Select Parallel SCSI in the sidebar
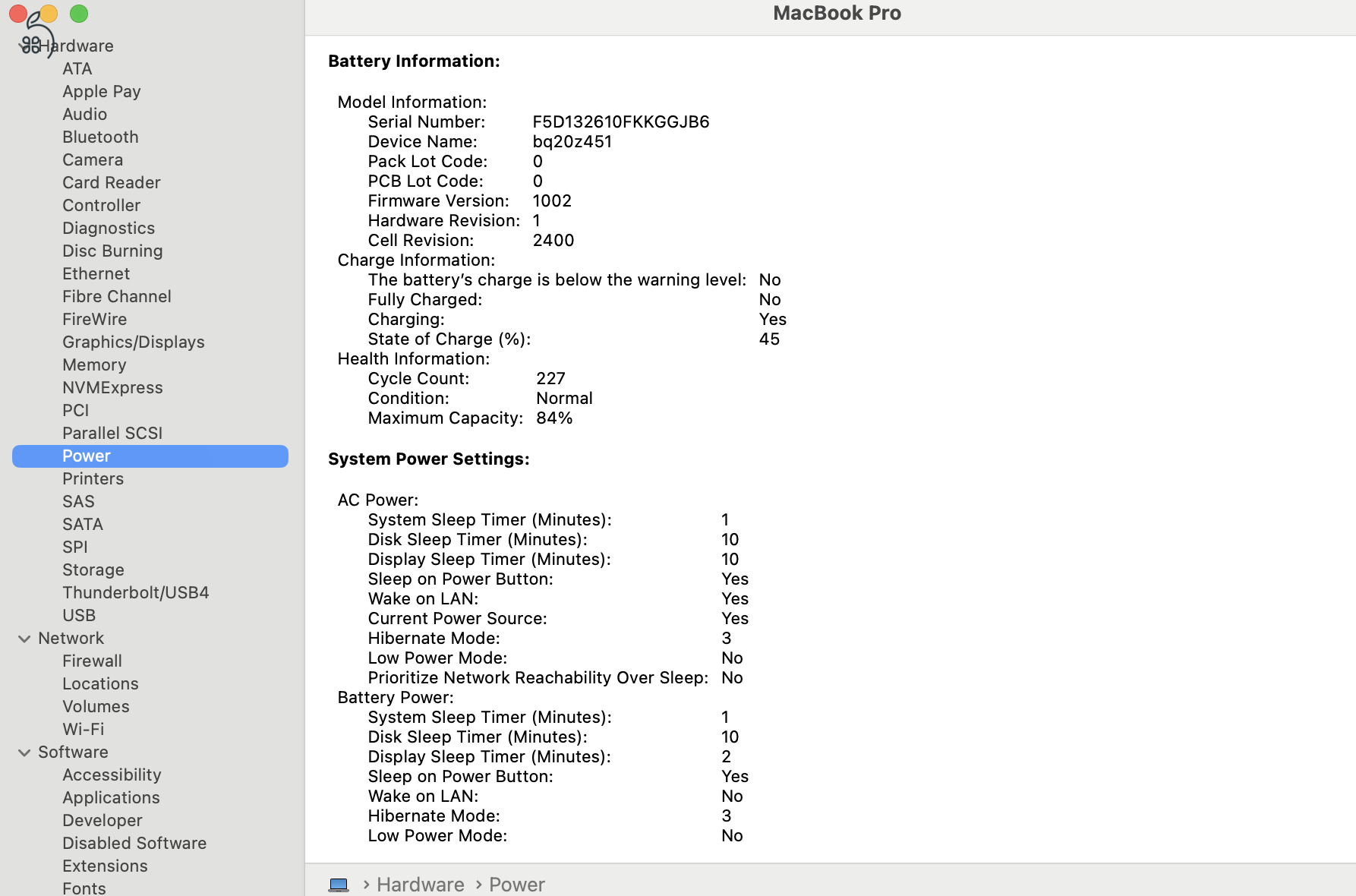This screenshot has height=896, width=1356. [112, 434]
